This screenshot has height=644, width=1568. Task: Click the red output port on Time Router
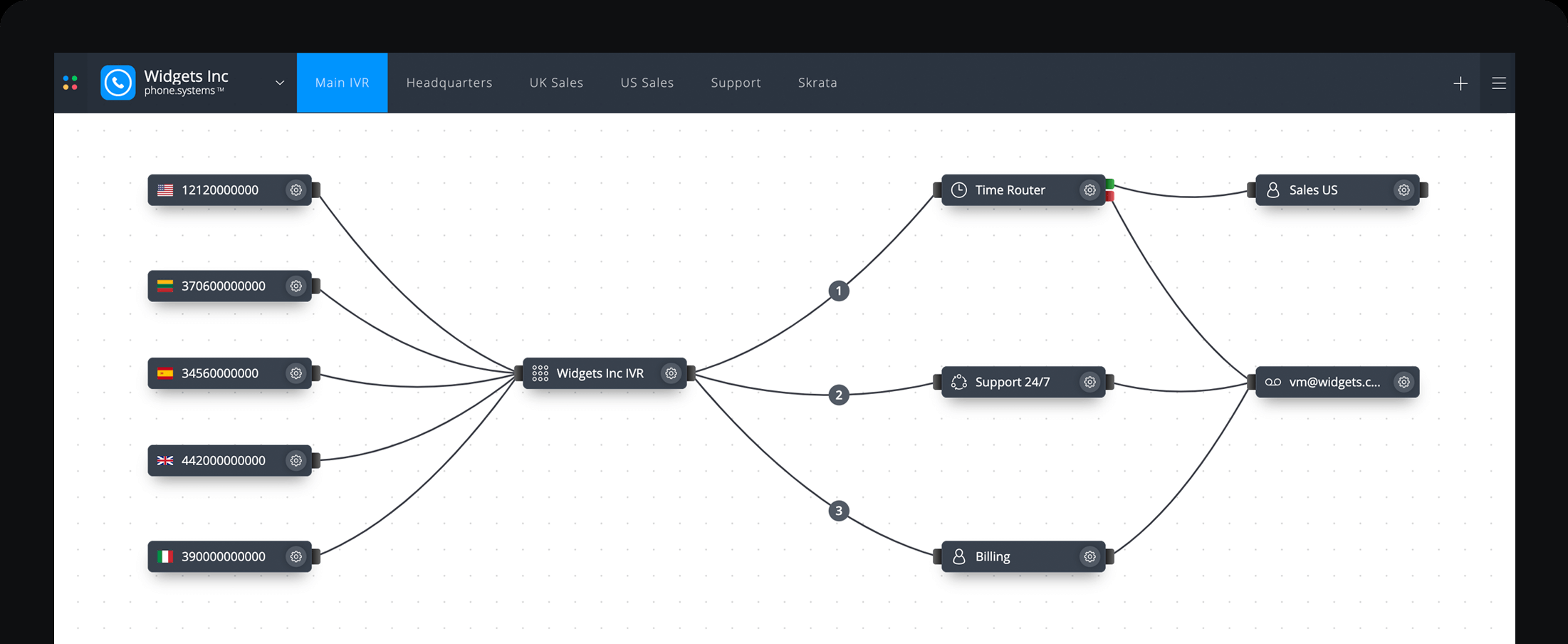click(x=1110, y=196)
